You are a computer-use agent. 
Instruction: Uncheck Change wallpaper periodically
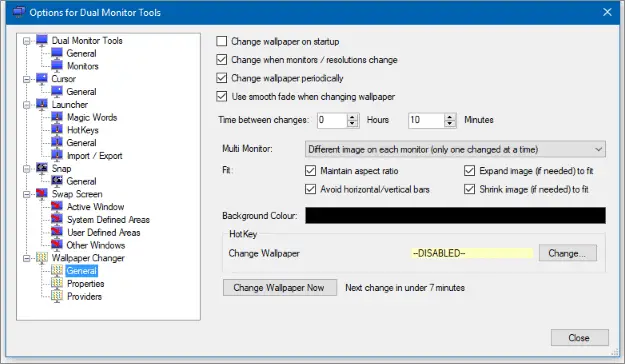222,78
